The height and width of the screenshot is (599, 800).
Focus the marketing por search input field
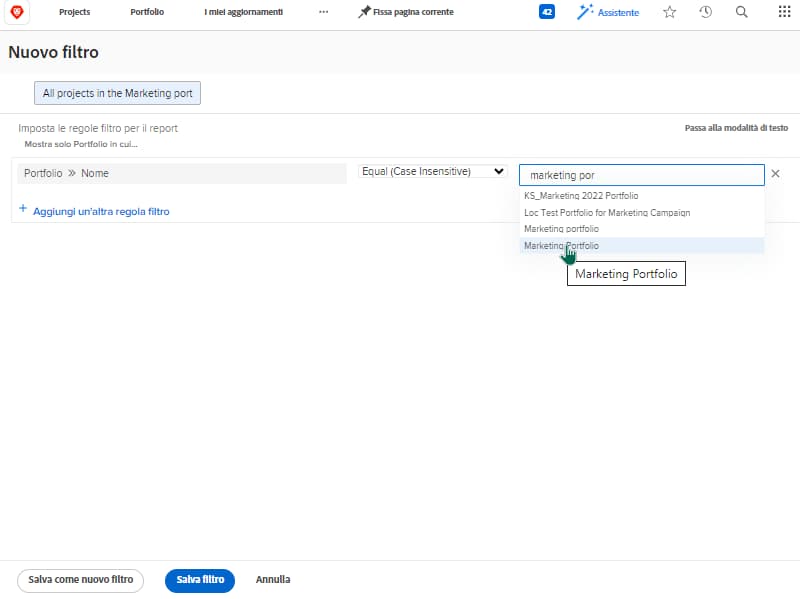[640, 173]
